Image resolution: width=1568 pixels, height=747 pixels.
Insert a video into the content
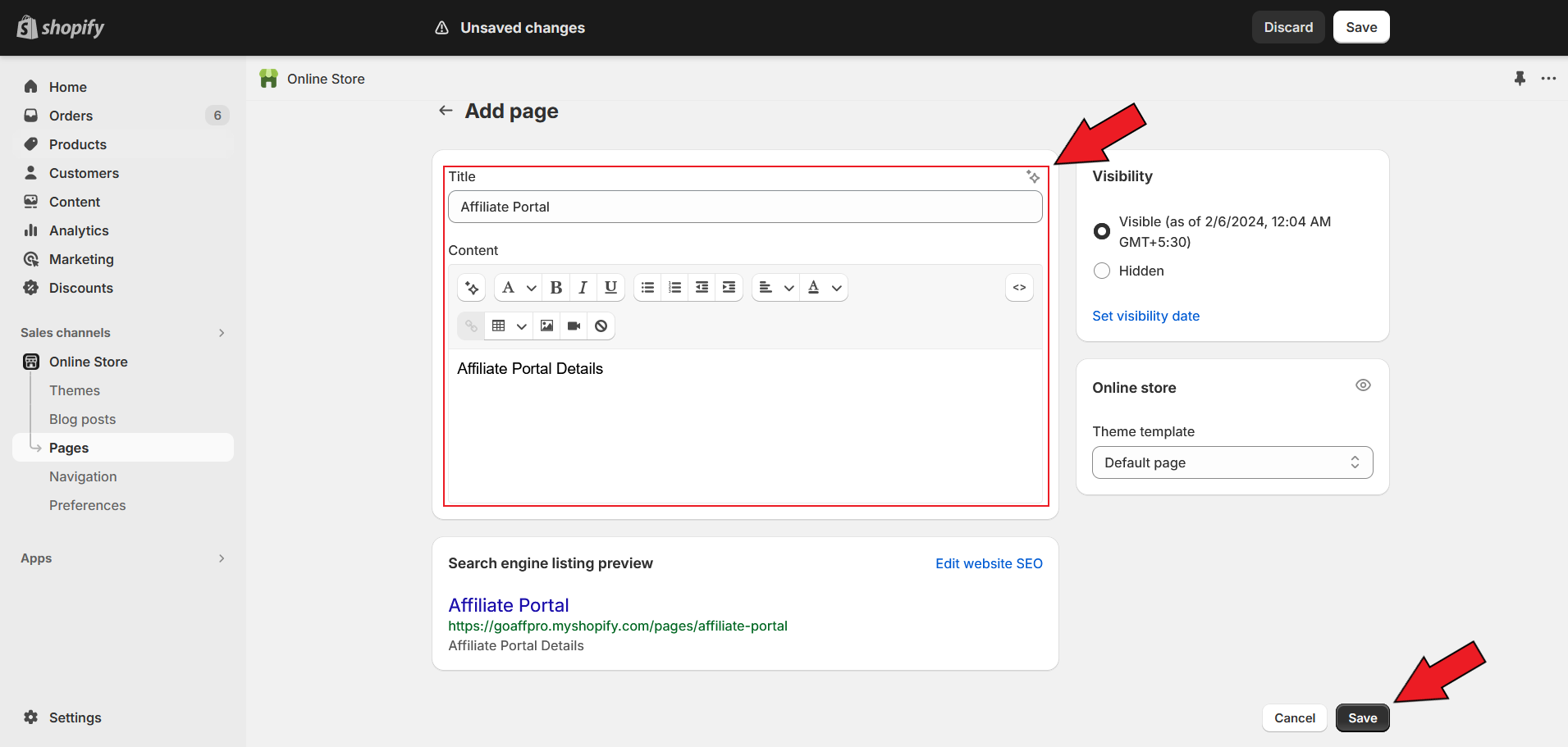pos(574,326)
